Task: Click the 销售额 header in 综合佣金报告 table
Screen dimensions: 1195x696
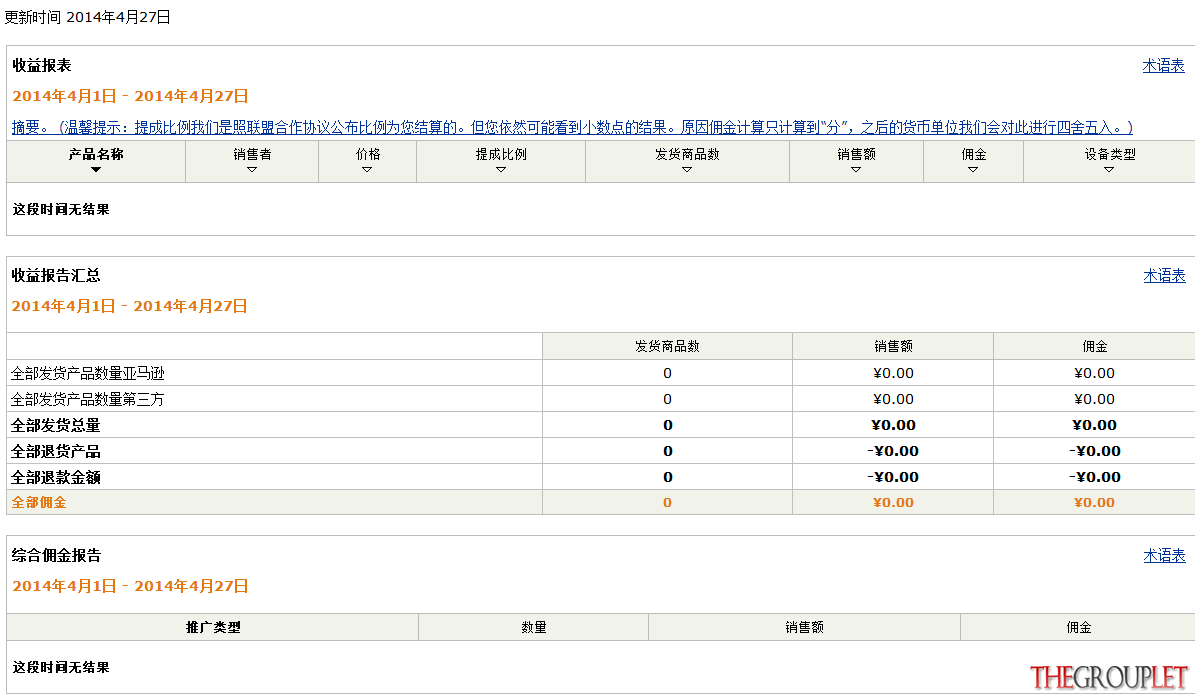Action: click(804, 627)
